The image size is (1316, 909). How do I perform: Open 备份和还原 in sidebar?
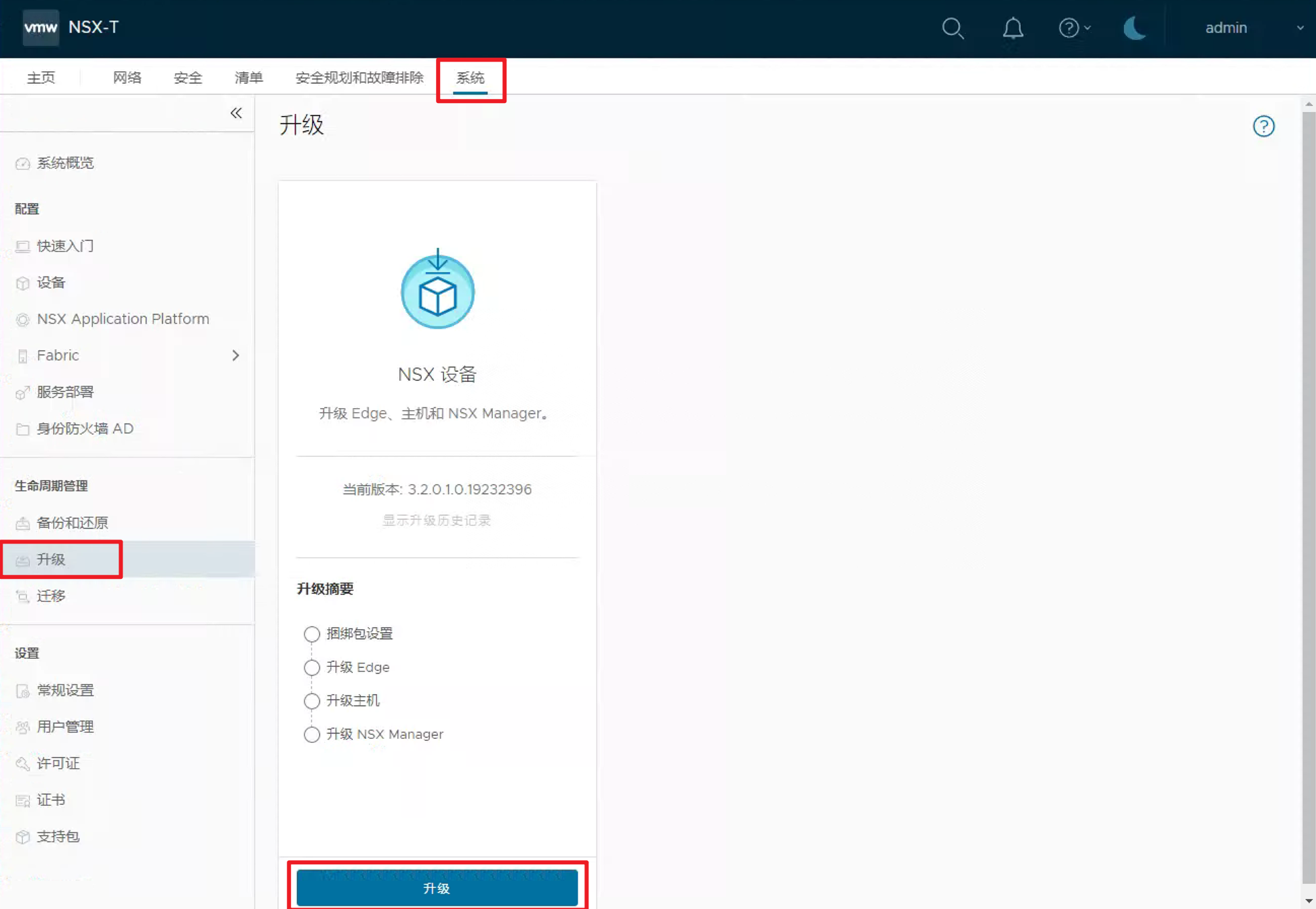click(x=72, y=523)
